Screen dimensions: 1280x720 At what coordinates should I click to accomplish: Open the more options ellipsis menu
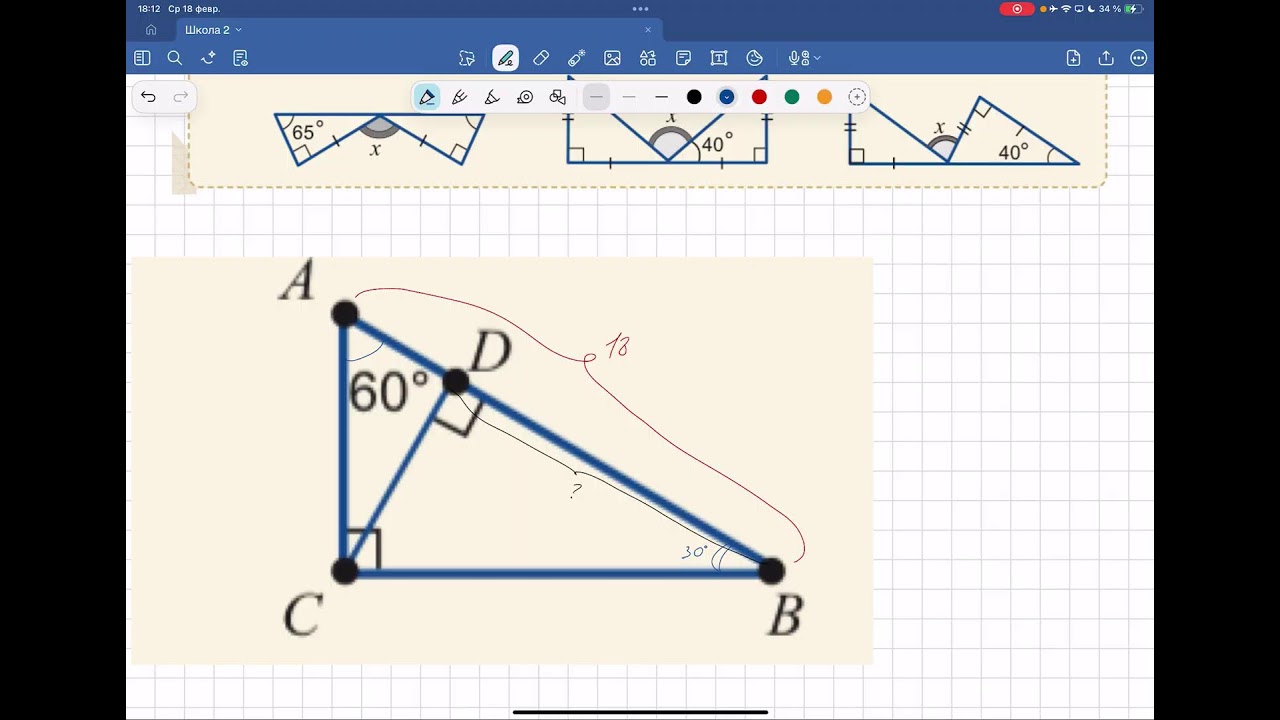pyautogui.click(x=1138, y=58)
